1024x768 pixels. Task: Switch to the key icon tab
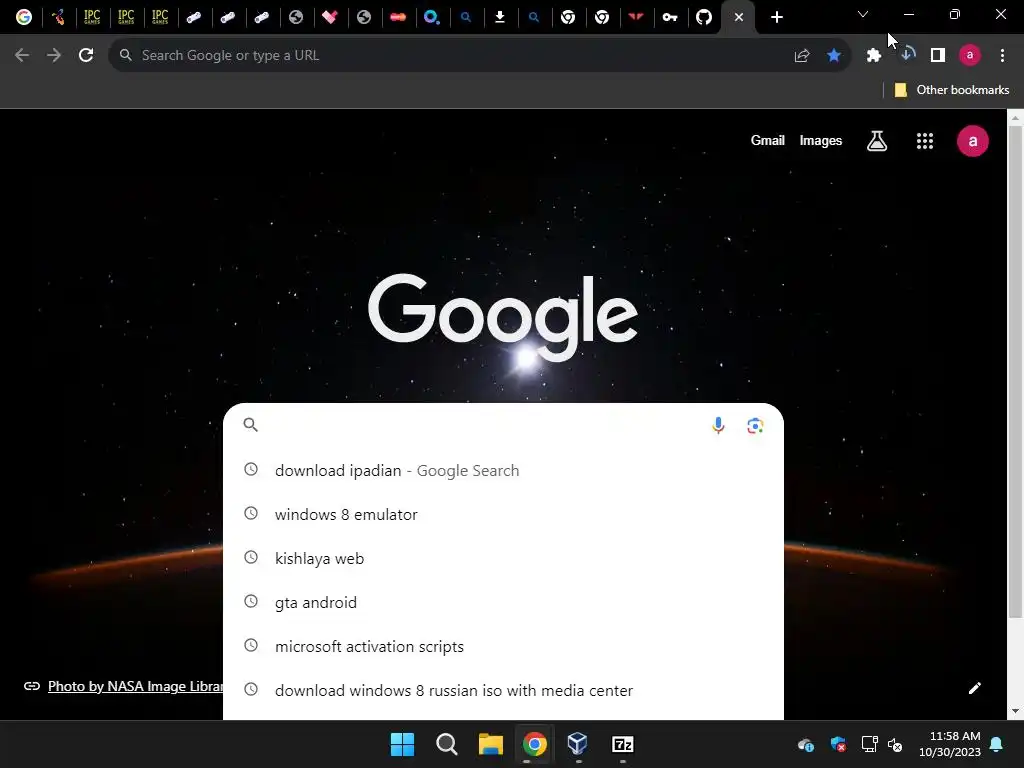coord(670,17)
